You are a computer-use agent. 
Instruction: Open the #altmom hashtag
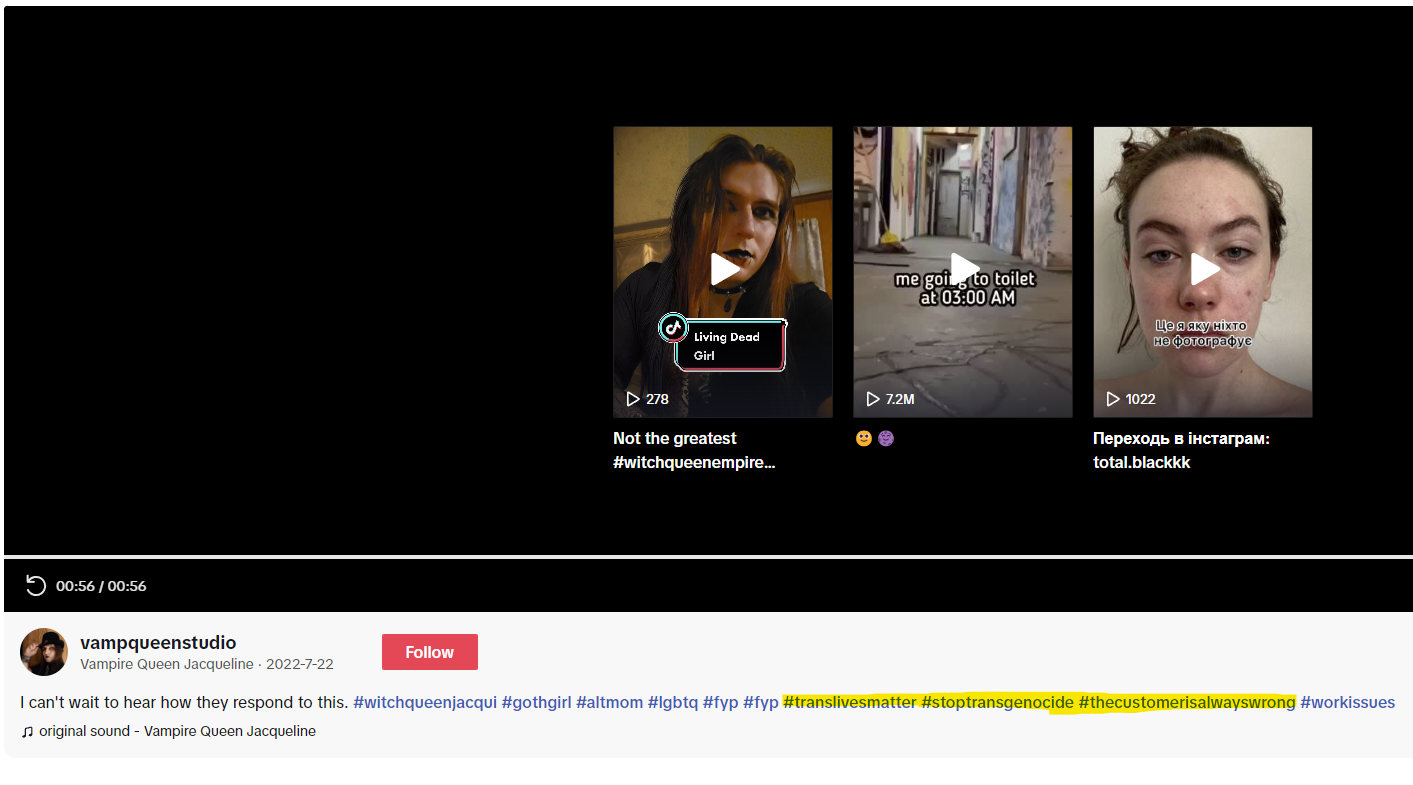click(x=609, y=702)
